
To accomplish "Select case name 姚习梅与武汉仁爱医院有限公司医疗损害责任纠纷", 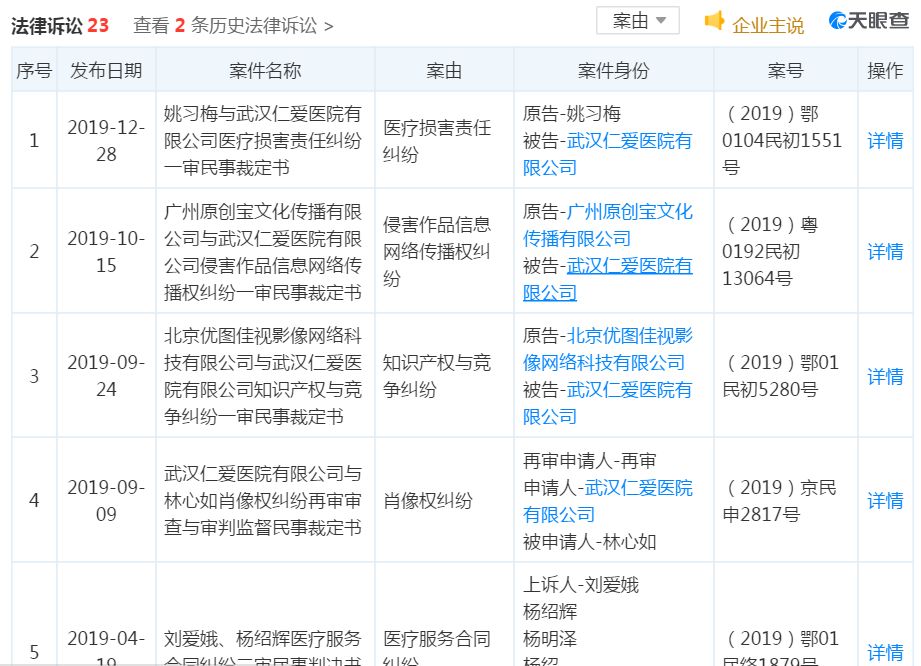I will (x=263, y=140).
